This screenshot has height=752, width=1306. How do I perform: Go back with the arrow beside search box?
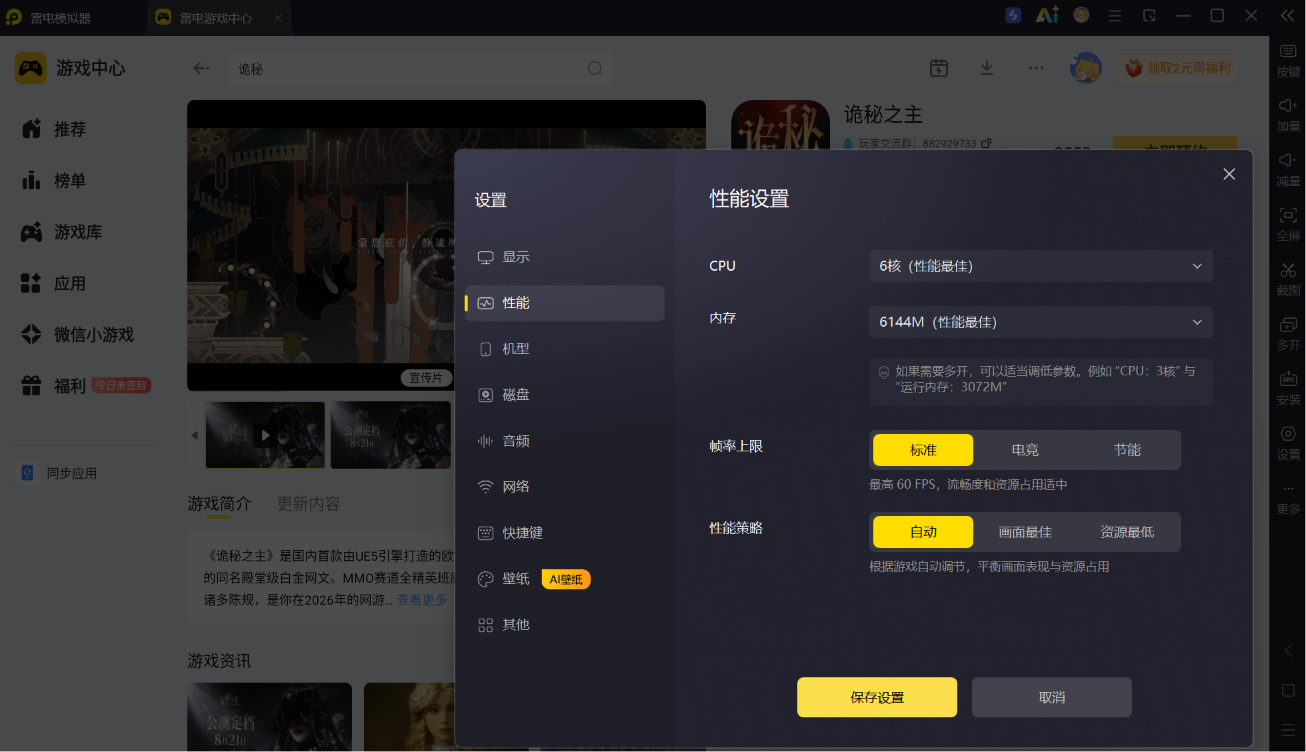pos(202,68)
